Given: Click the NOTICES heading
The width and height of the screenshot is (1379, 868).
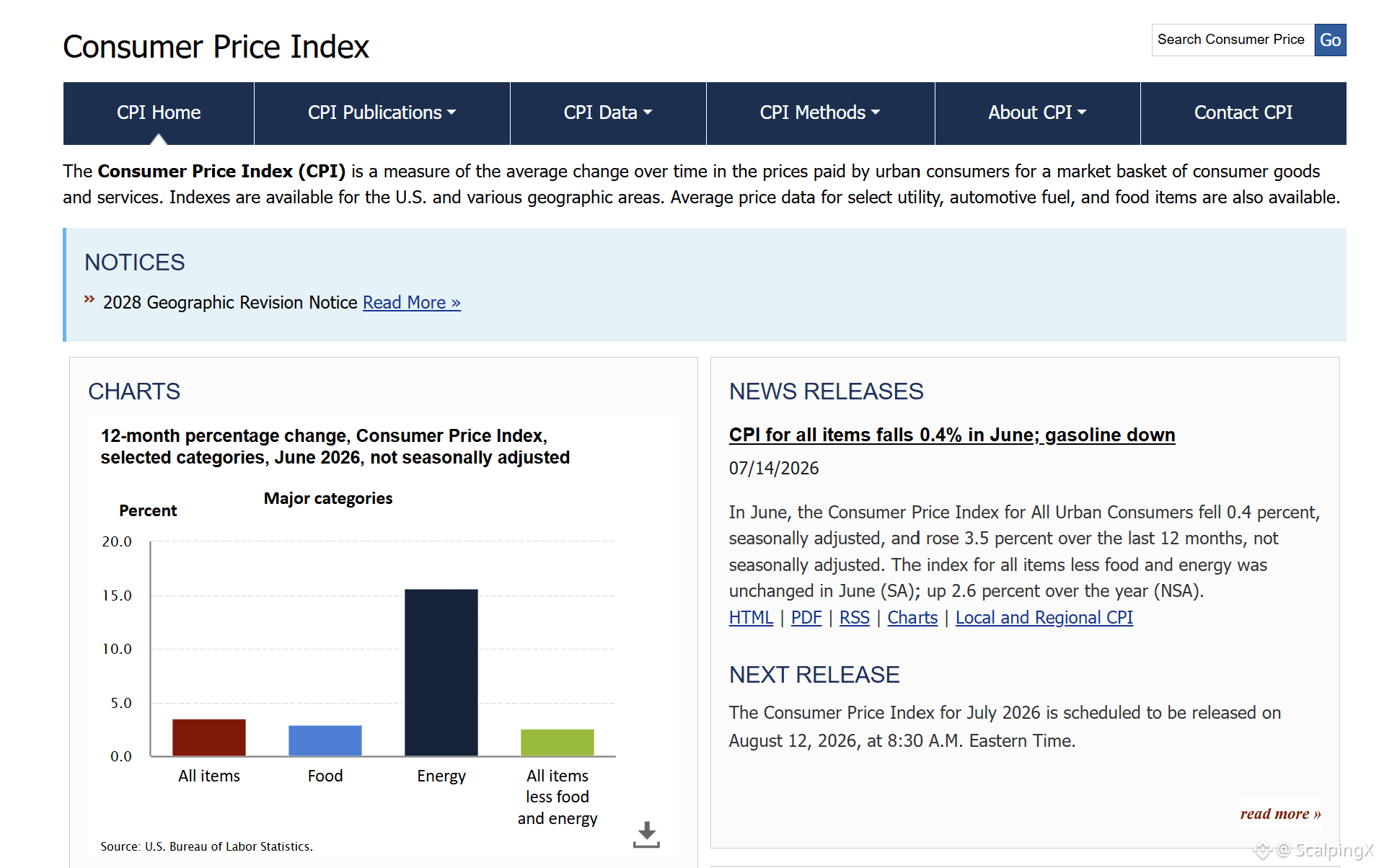Looking at the screenshot, I should coord(135,262).
